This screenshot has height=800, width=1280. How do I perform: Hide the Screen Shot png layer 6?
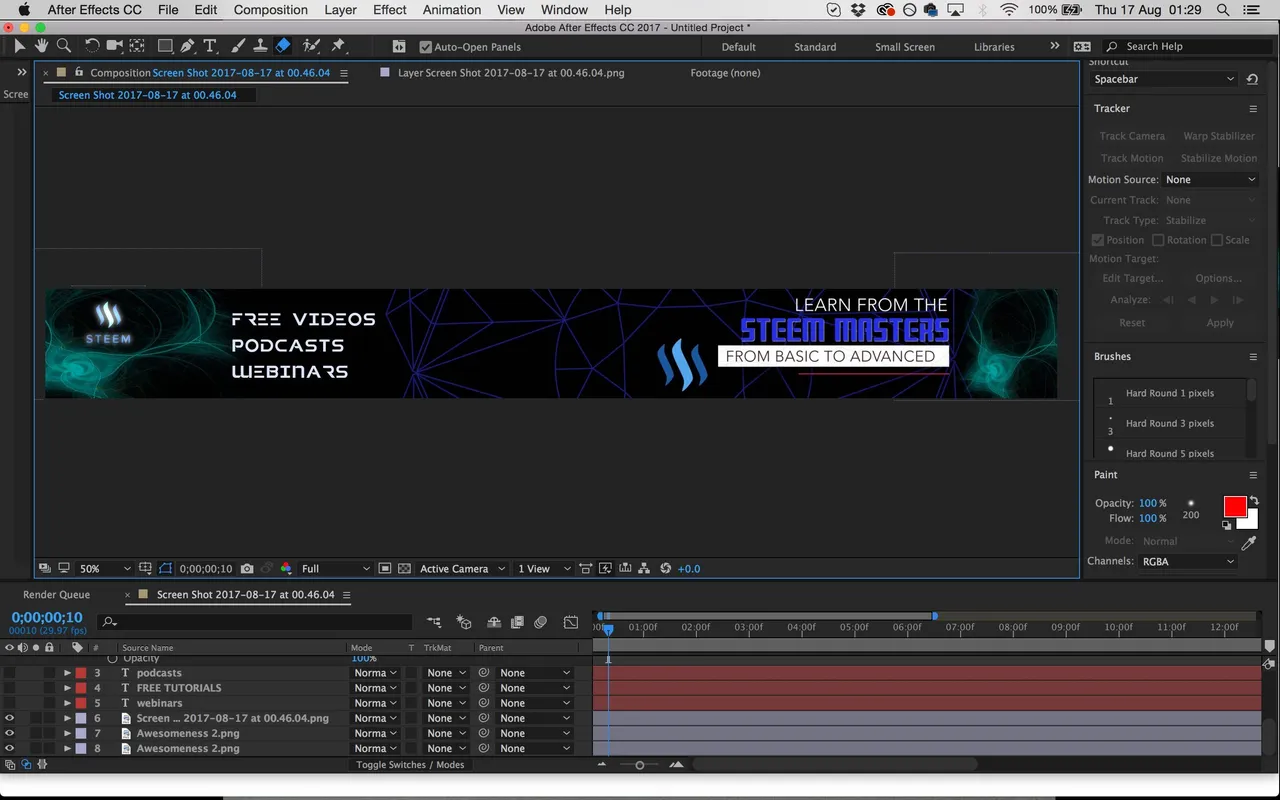[x=10, y=718]
